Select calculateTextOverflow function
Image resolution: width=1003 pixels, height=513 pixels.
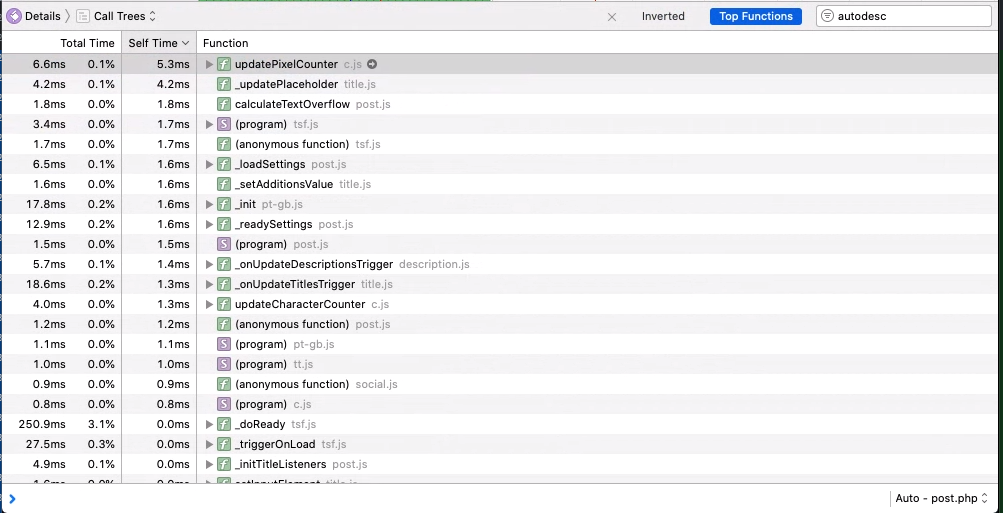[292, 104]
